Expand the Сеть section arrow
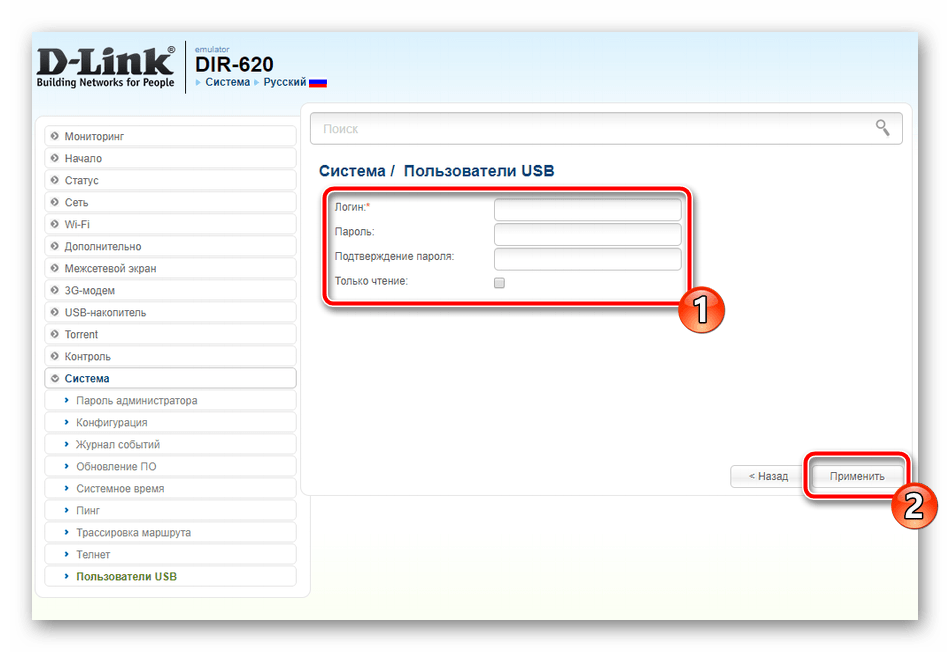This screenshot has height=652, width=950. pyautogui.click(x=55, y=202)
